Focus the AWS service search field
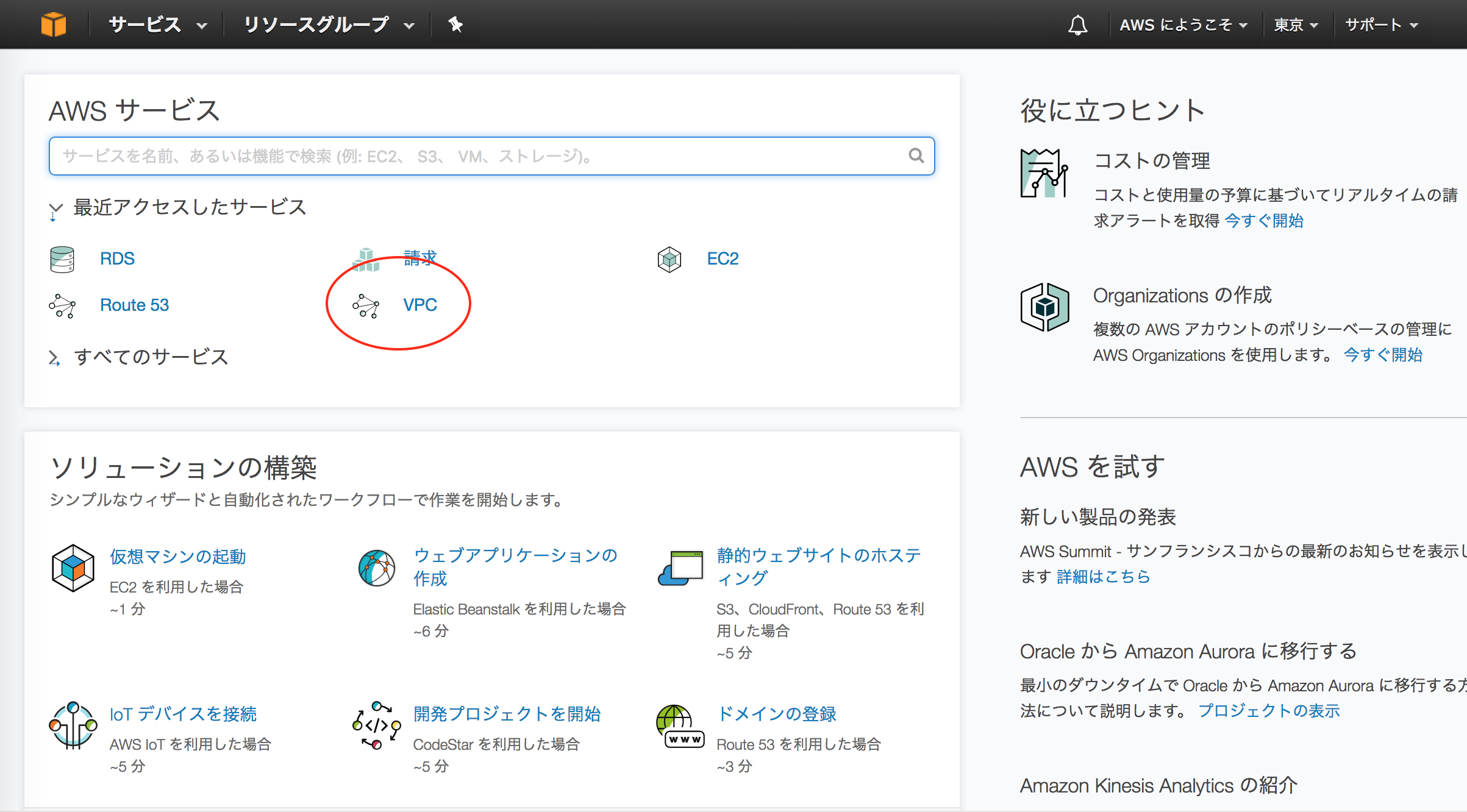This screenshot has height=812, width=1467. [x=491, y=156]
